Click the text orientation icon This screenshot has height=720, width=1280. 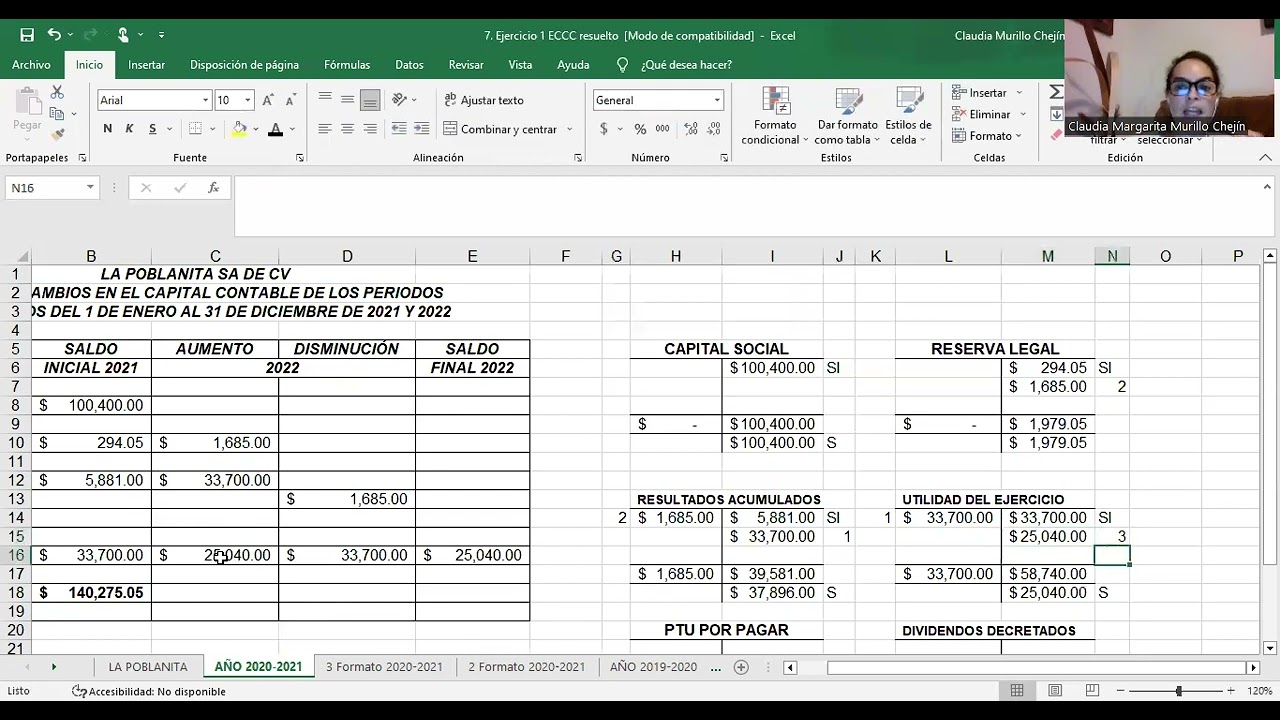(400, 100)
